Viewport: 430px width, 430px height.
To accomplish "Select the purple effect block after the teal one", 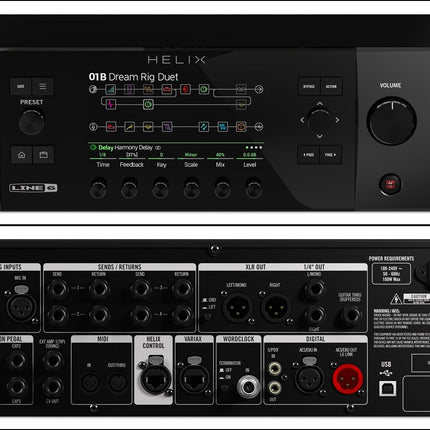I will pos(129,89).
